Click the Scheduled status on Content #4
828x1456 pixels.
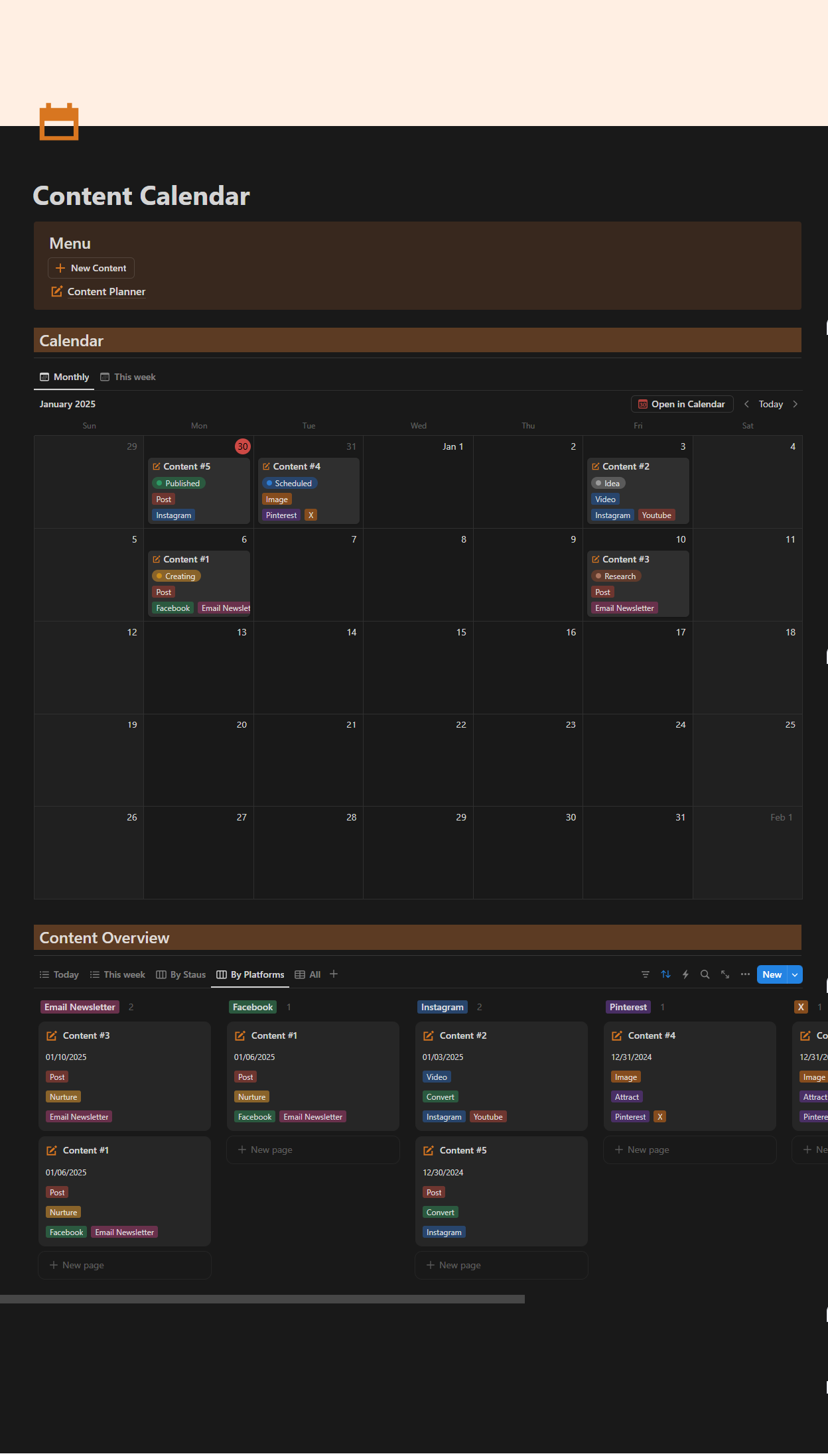coord(289,484)
